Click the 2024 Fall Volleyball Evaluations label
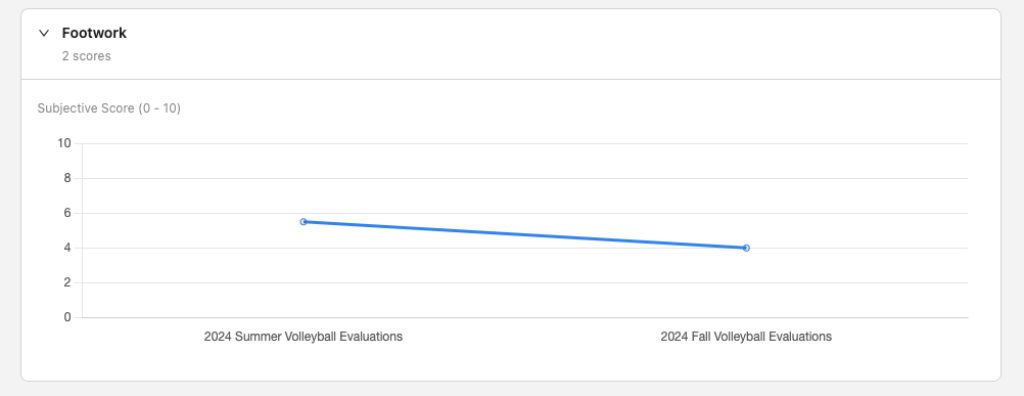The width and height of the screenshot is (1024, 396). point(746,337)
